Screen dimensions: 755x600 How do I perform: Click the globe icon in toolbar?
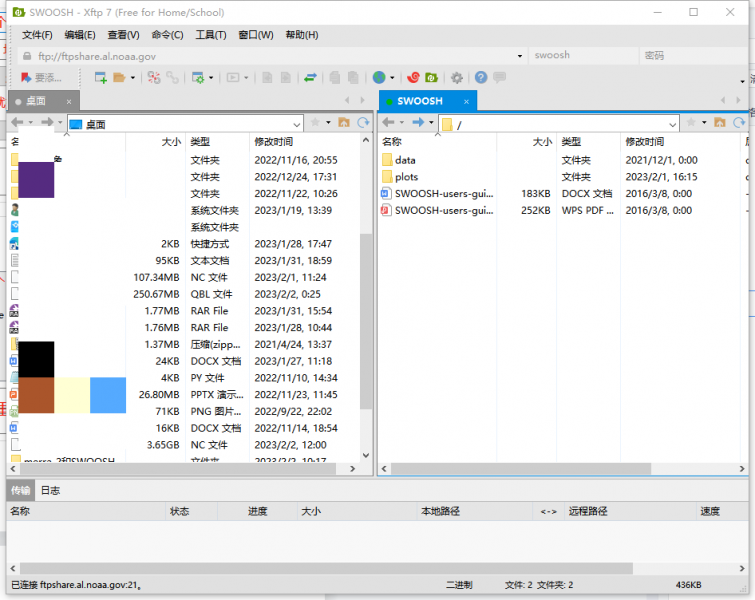[379, 77]
